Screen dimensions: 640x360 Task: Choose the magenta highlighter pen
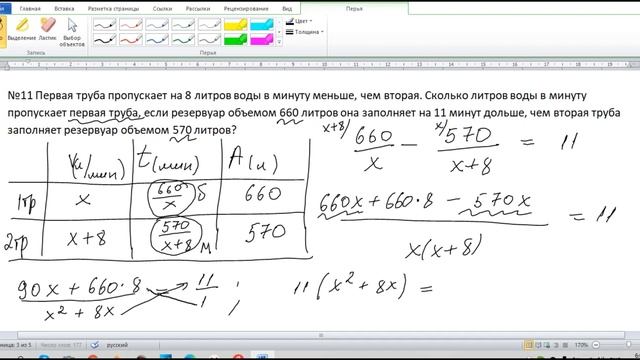coord(262,40)
